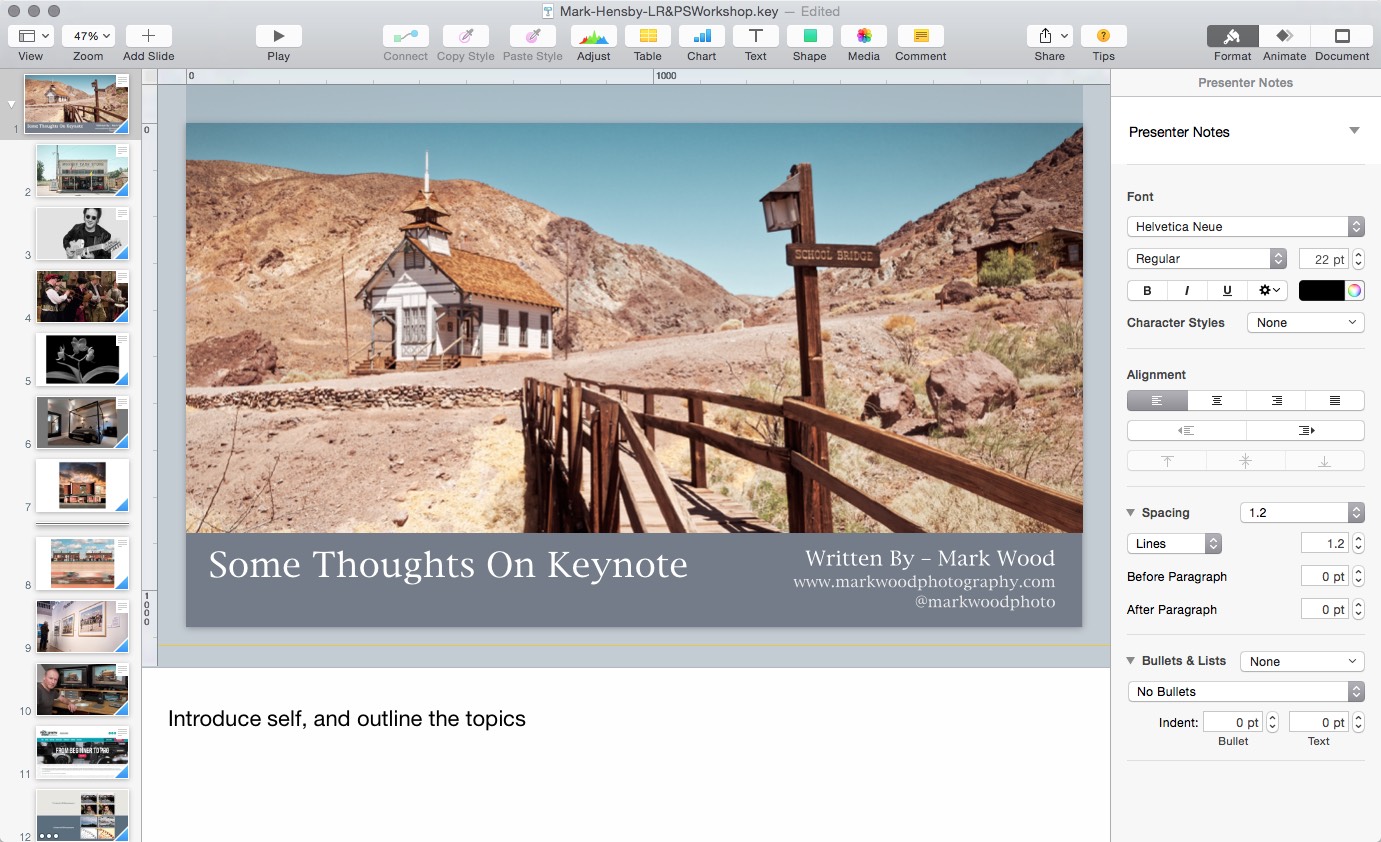Collapse the Bullets & Lists section
The image size is (1381, 842).
(x=1131, y=661)
